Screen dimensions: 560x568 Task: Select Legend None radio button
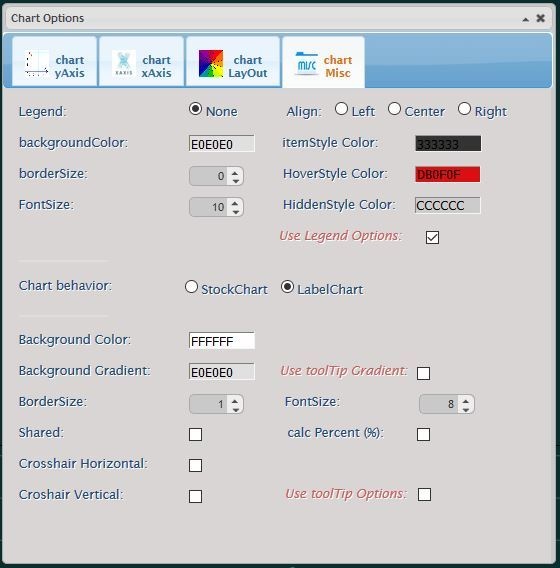[195, 109]
